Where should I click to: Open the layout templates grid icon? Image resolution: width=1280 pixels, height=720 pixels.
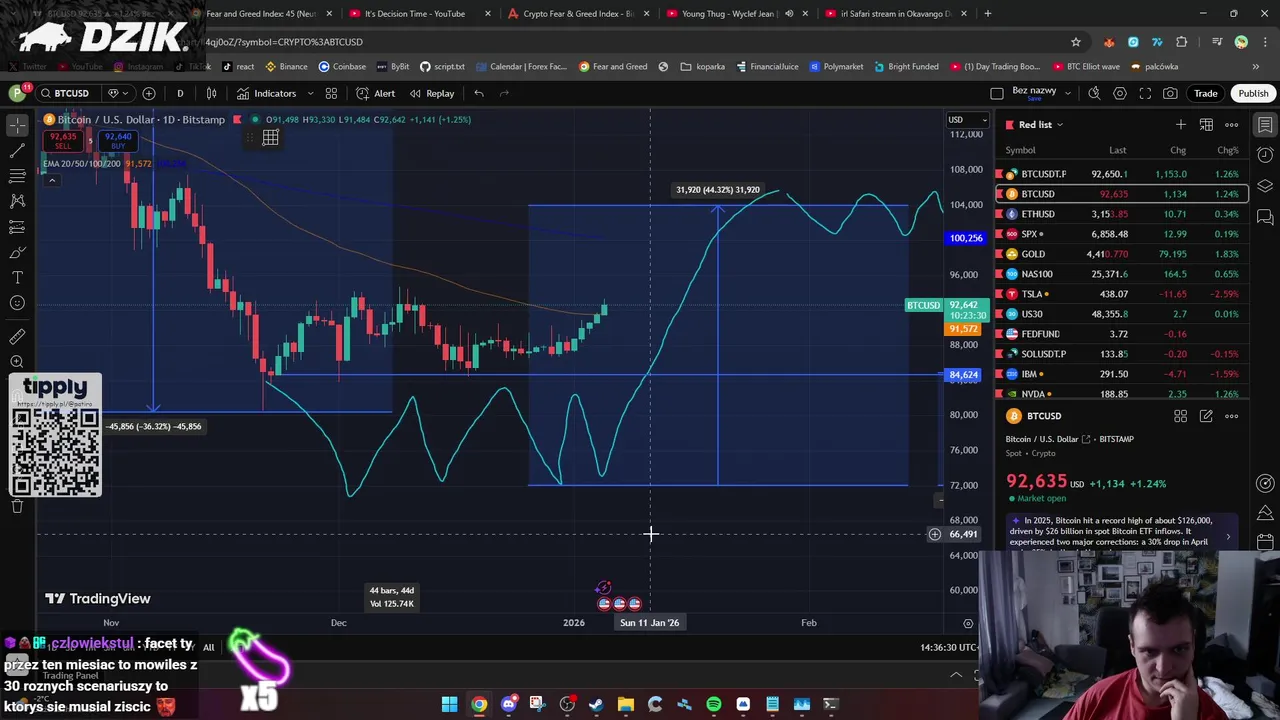[x=331, y=93]
